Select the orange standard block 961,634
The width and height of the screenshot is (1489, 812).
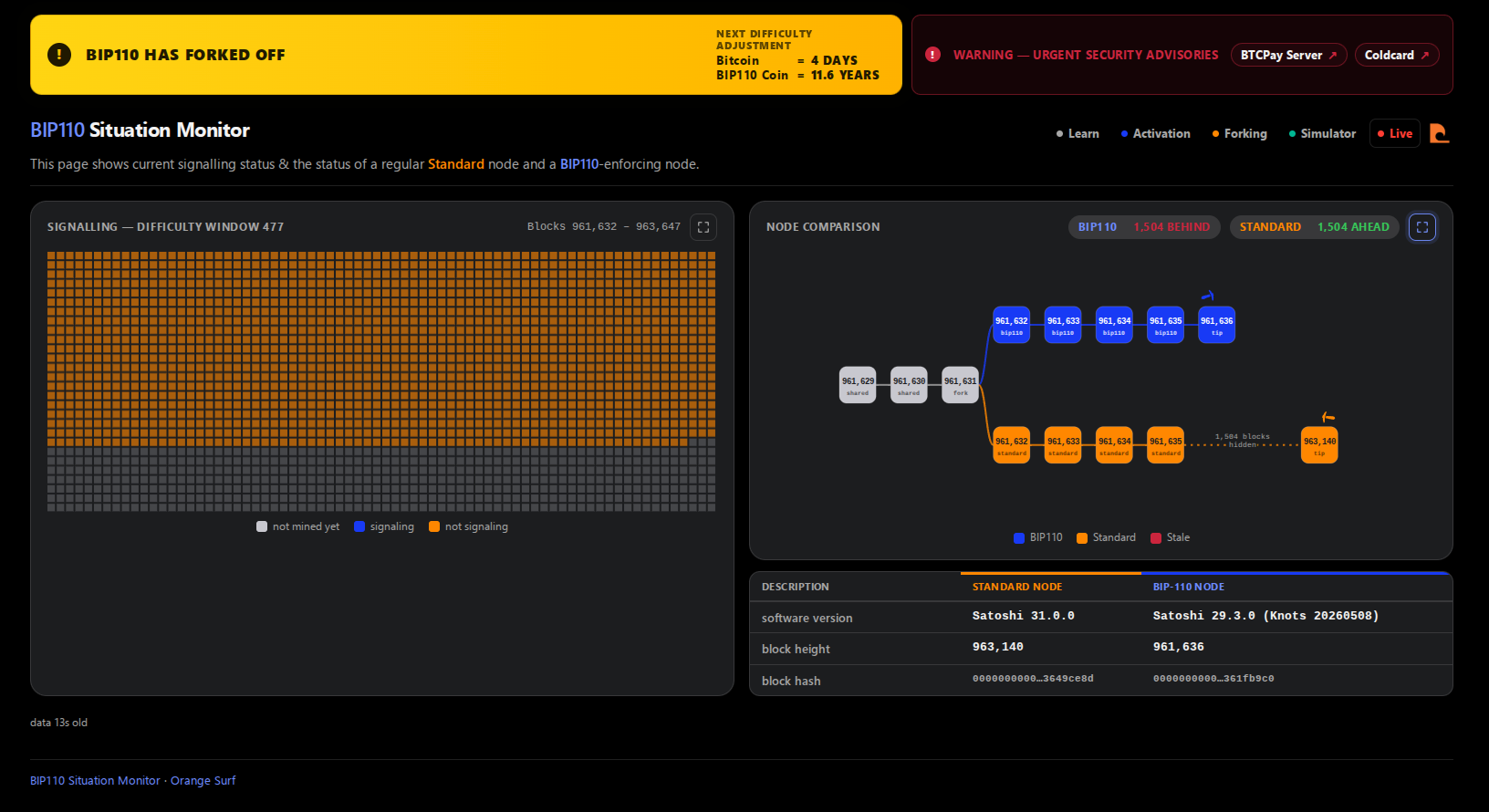1114,445
